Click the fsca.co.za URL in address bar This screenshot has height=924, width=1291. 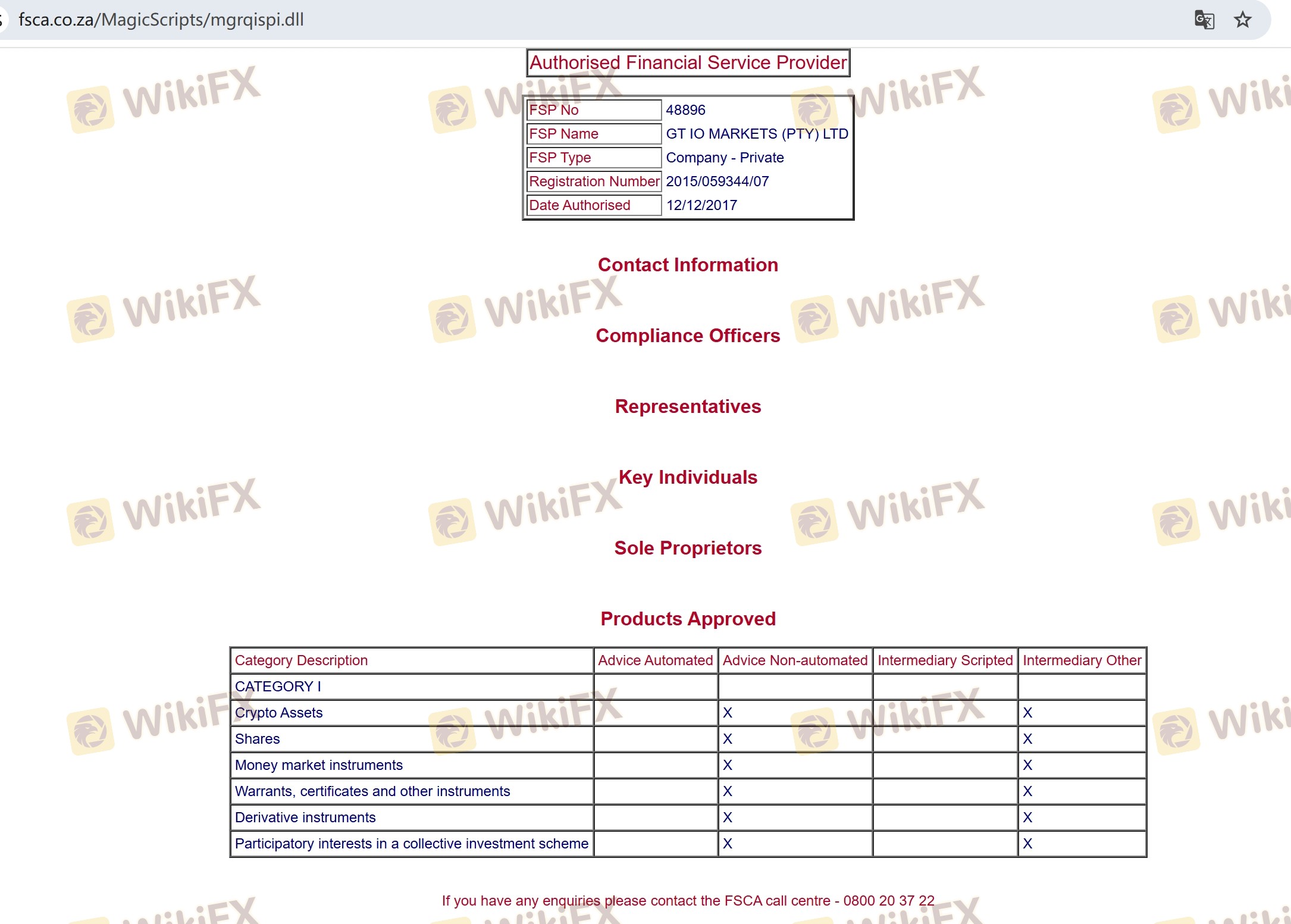click(161, 20)
